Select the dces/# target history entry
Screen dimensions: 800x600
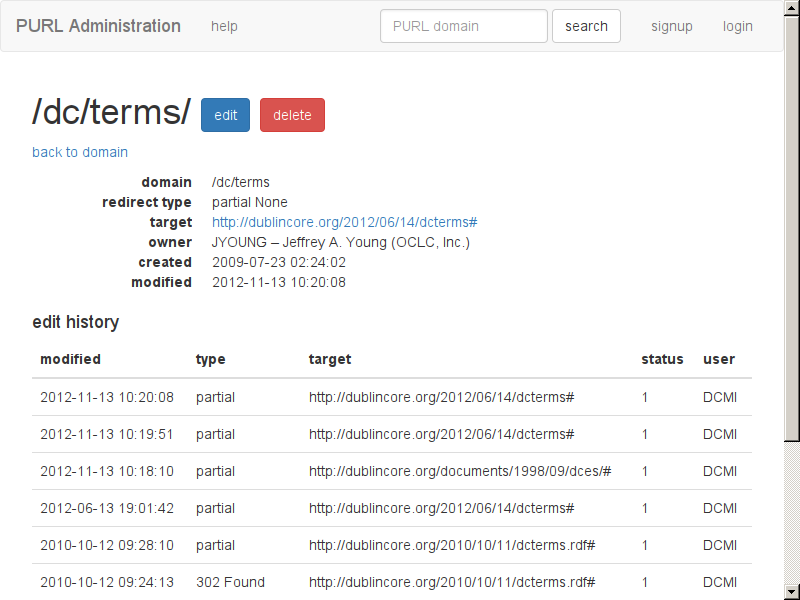pos(459,471)
